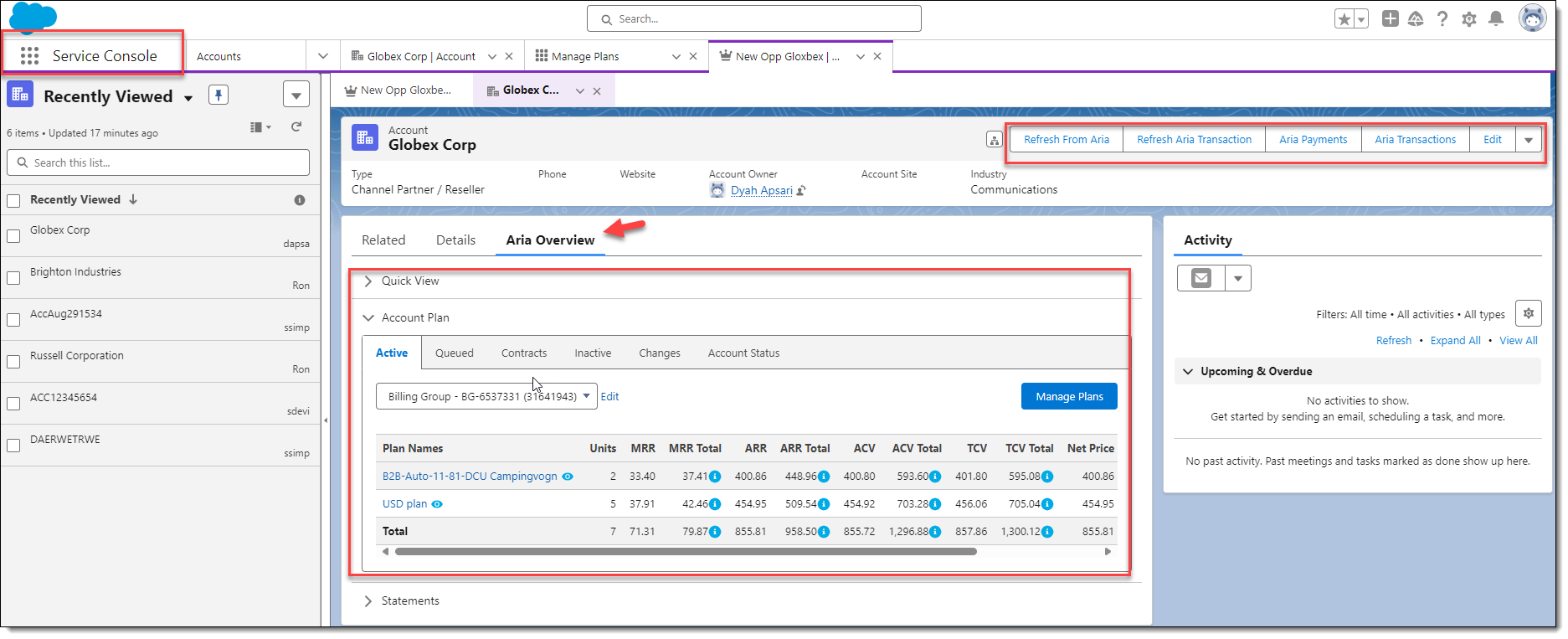Screen dimensions: 1568x639
Task: Open more account actions dropdown
Action: click(1529, 140)
